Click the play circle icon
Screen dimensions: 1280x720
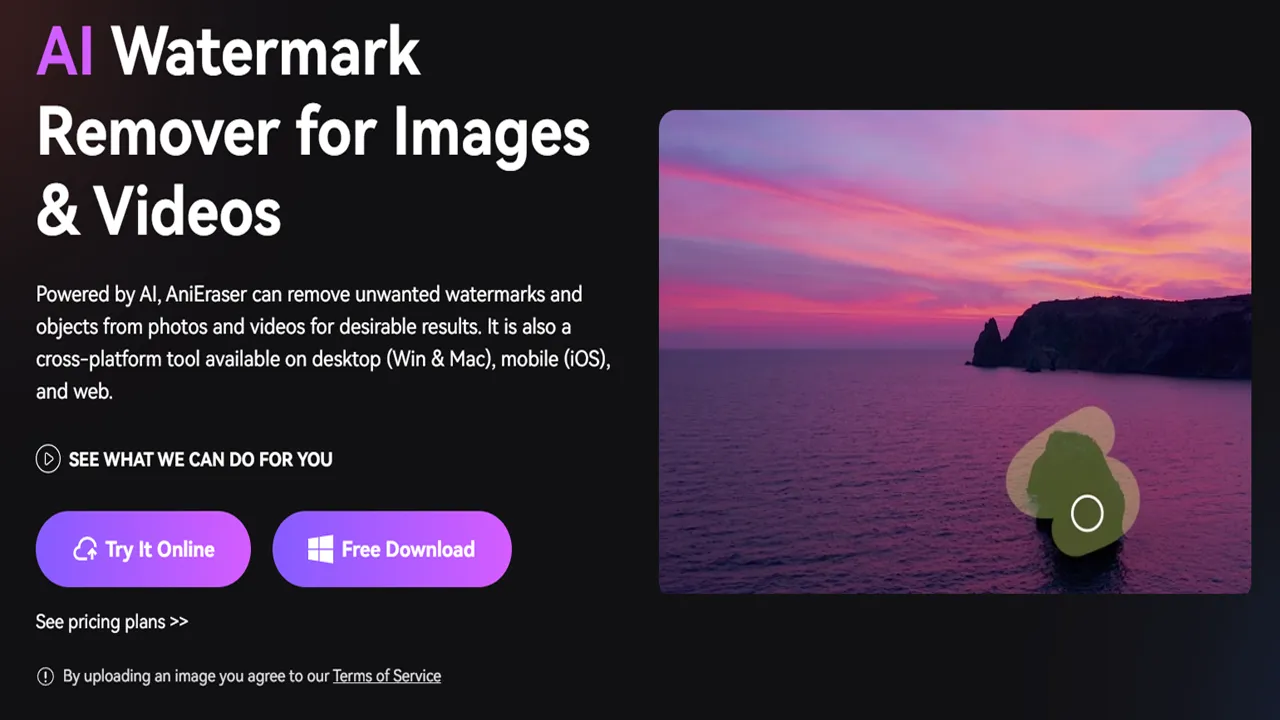[48, 459]
